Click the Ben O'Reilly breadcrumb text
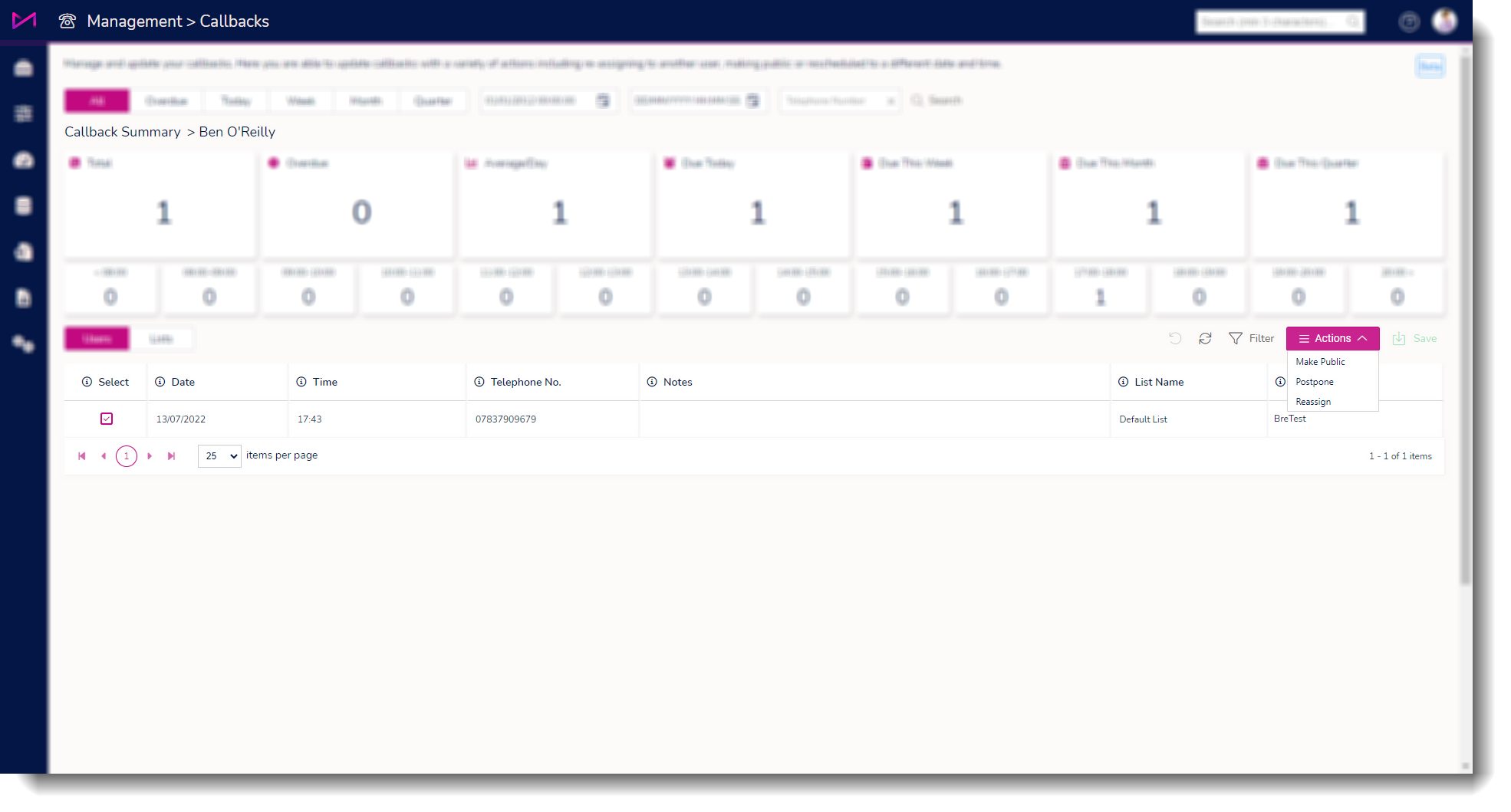1511x812 pixels. 237,132
